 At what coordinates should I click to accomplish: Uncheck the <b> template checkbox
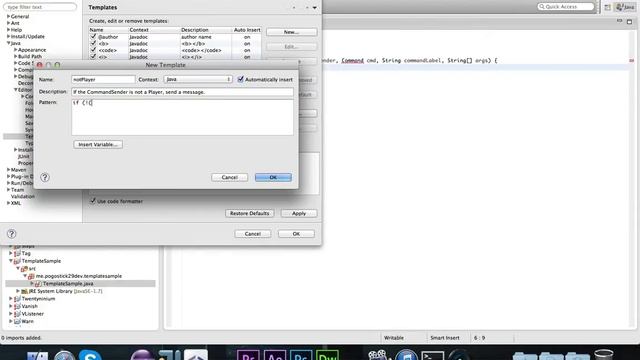click(x=93, y=43)
